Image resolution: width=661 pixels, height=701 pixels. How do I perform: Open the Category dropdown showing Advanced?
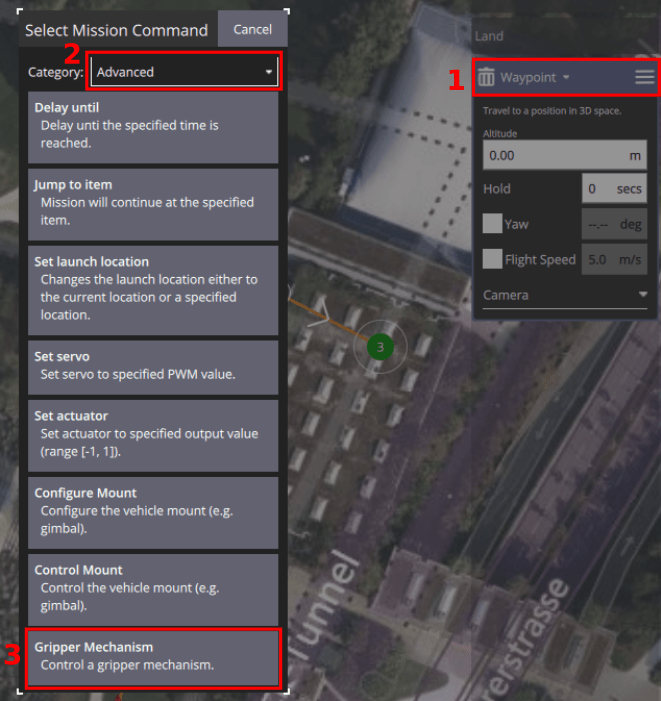tap(184, 72)
